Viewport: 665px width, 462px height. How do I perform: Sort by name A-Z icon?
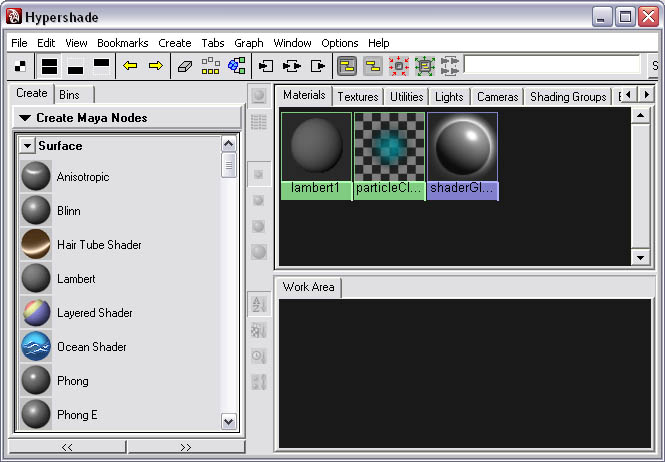coord(259,304)
